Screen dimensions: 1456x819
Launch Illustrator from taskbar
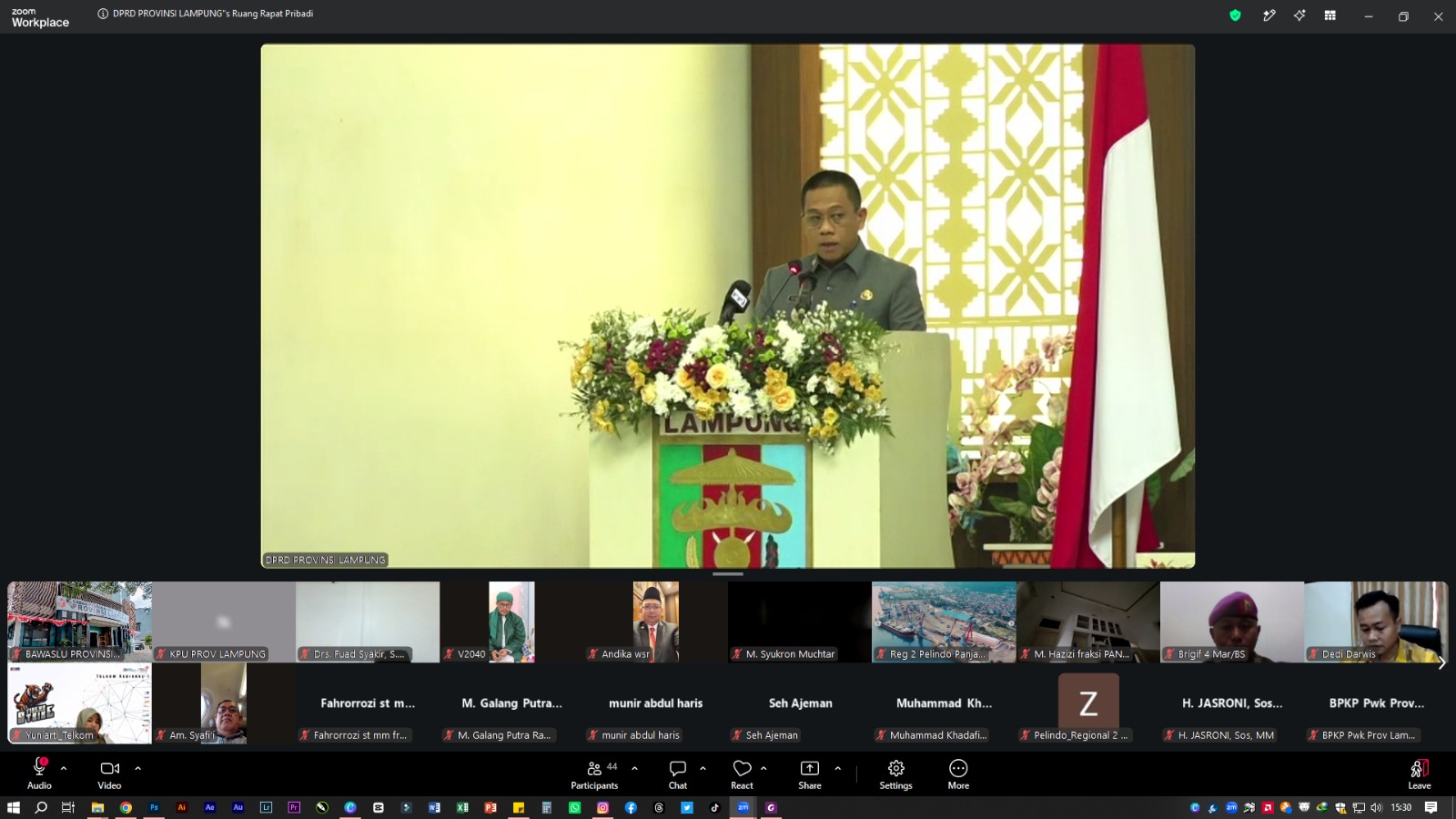[182, 807]
